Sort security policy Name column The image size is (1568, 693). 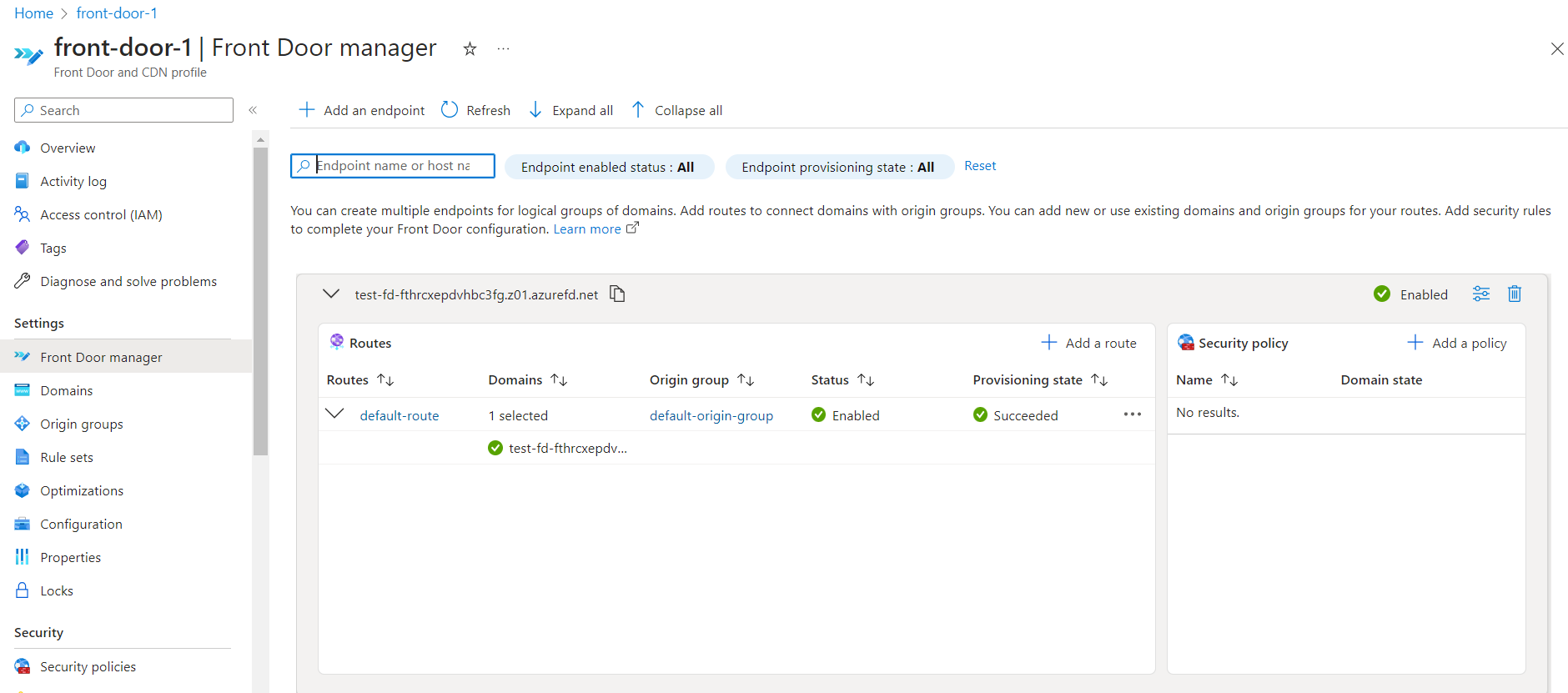click(1229, 379)
